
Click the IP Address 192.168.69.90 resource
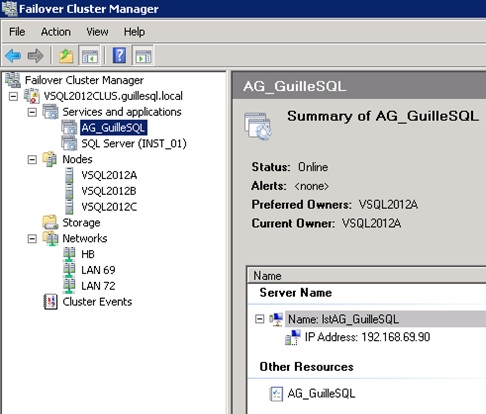(367, 337)
